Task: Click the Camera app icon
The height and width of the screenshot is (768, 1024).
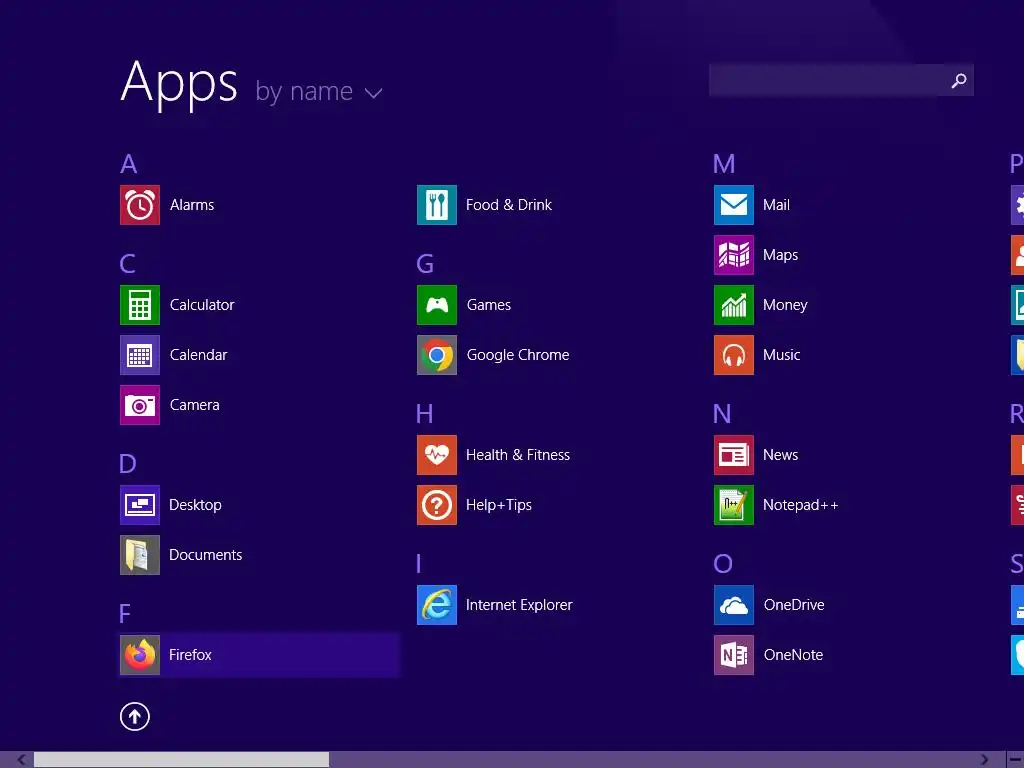Action: pyautogui.click(x=140, y=405)
